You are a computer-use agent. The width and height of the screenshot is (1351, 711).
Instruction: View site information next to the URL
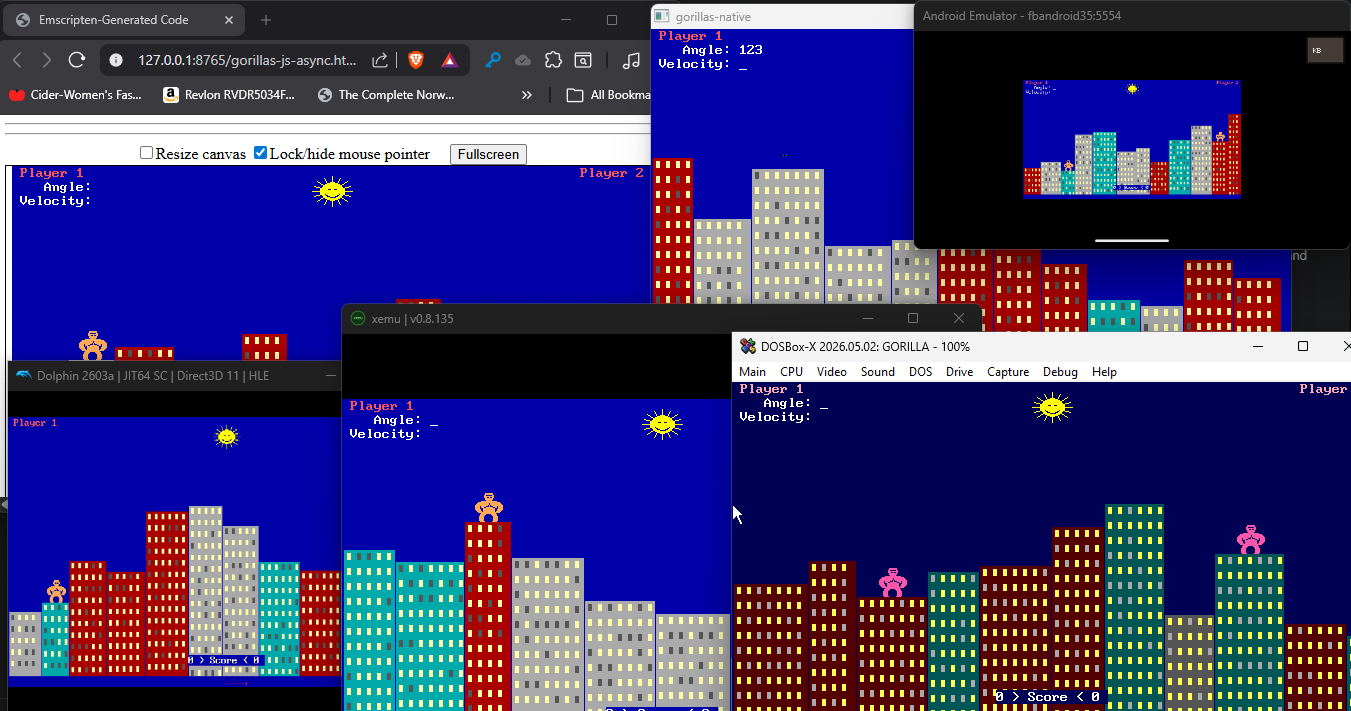pos(116,60)
